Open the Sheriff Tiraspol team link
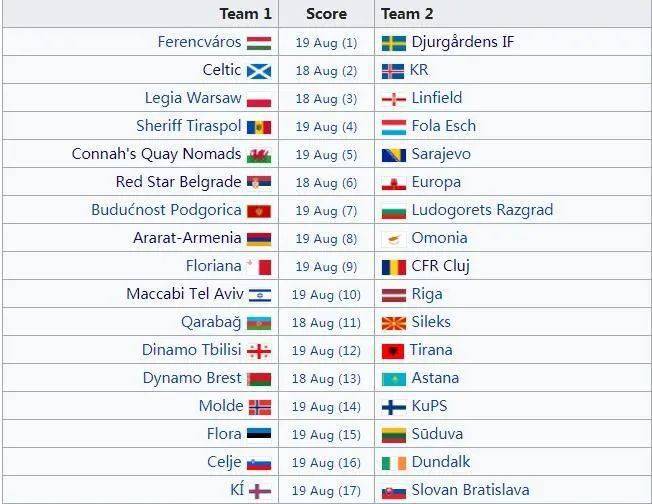The image size is (652, 504). [x=189, y=126]
